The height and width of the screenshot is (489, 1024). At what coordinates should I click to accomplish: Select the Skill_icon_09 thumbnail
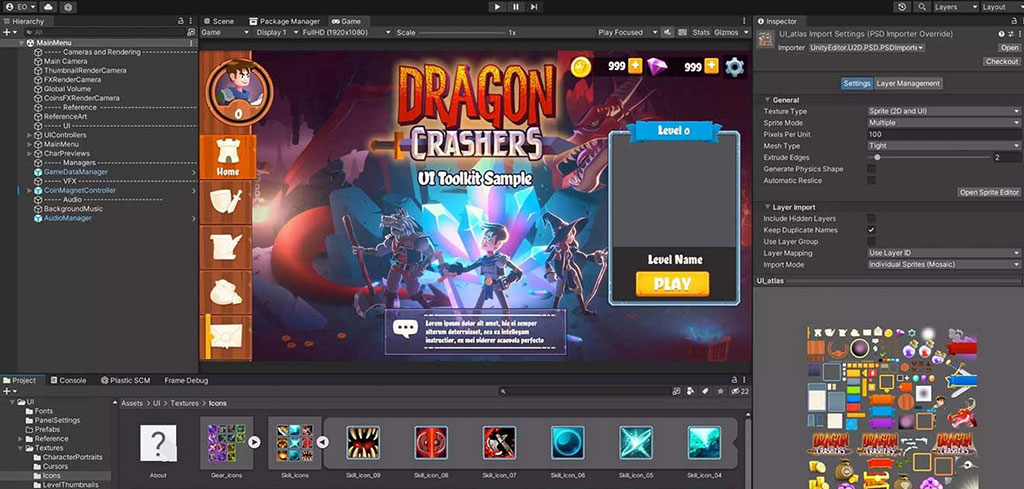tap(362, 443)
